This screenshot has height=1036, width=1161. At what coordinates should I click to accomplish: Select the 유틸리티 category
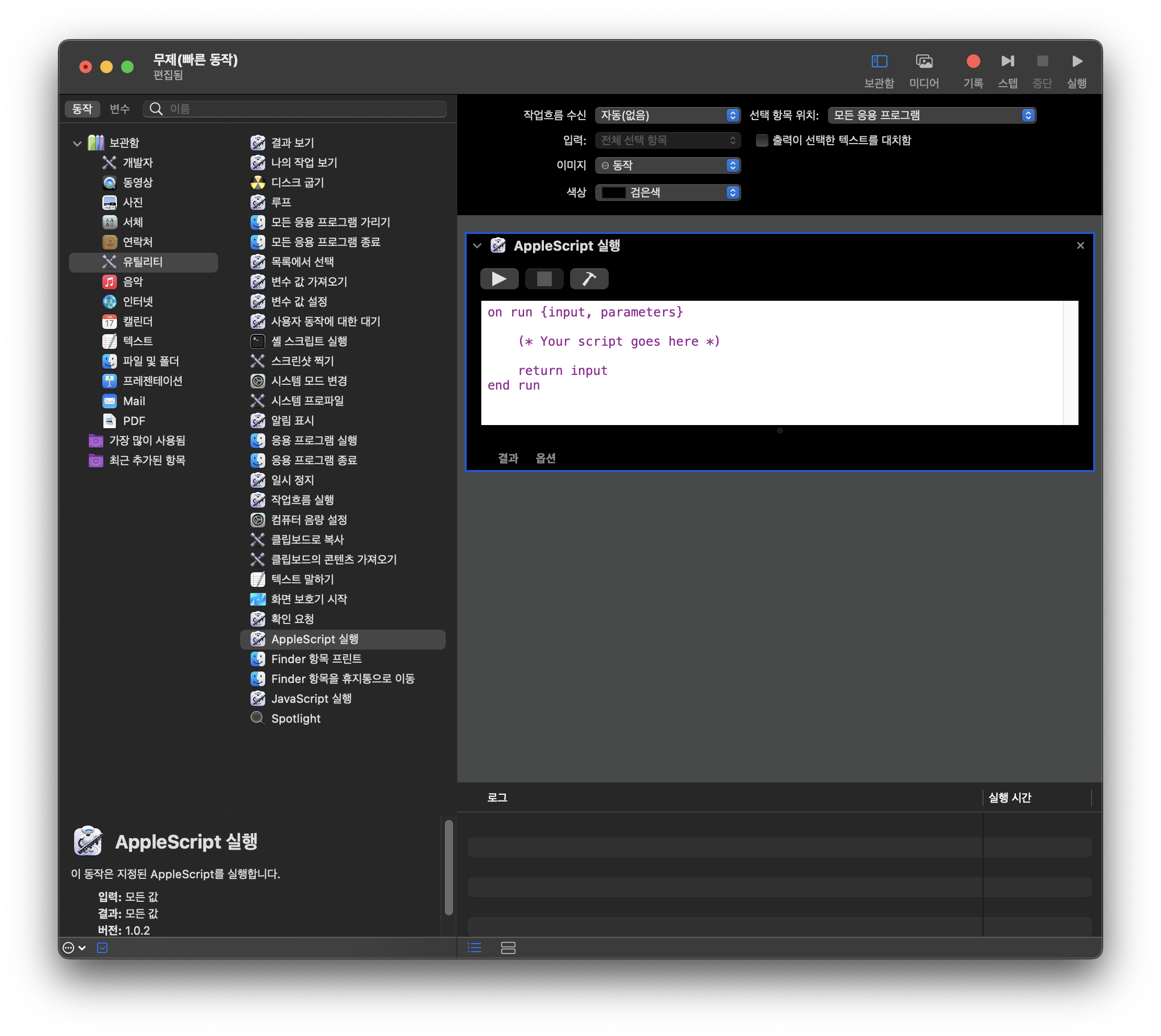pos(144,262)
